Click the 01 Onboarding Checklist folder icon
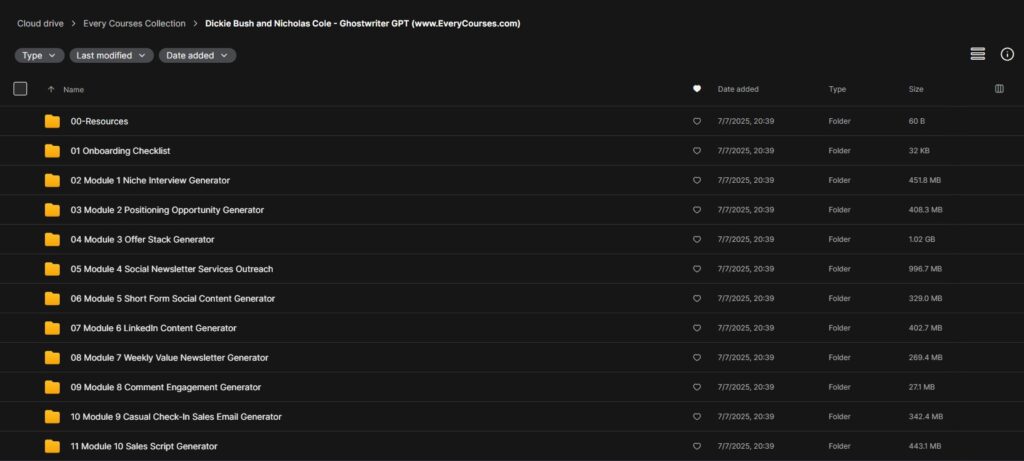Image resolution: width=1024 pixels, height=461 pixels. pos(52,151)
